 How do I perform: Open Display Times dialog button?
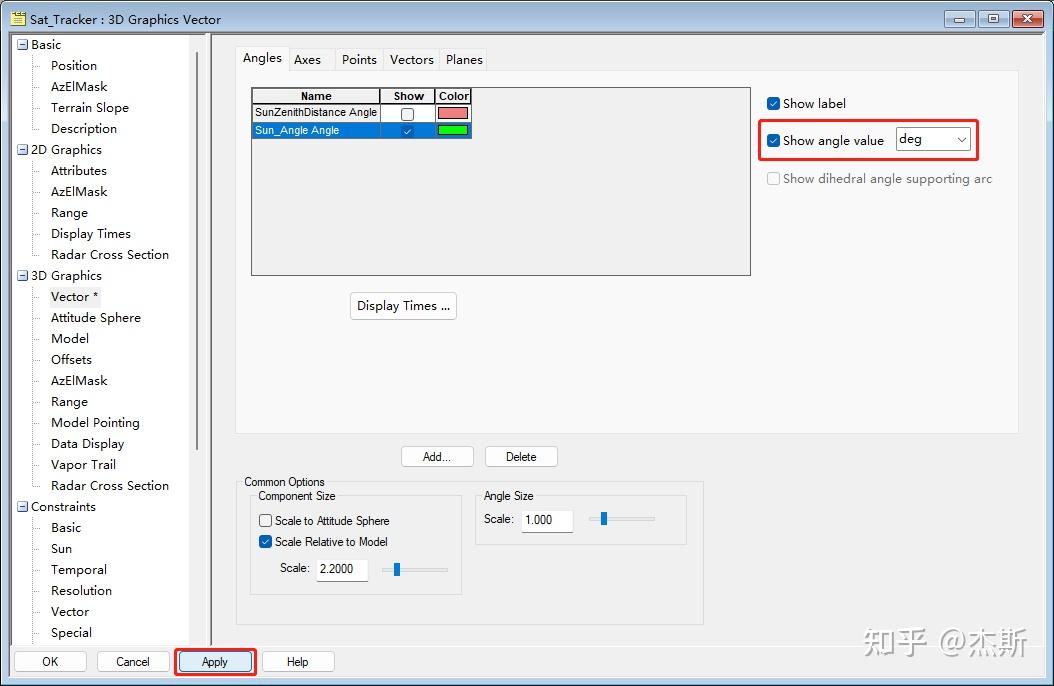tap(403, 306)
